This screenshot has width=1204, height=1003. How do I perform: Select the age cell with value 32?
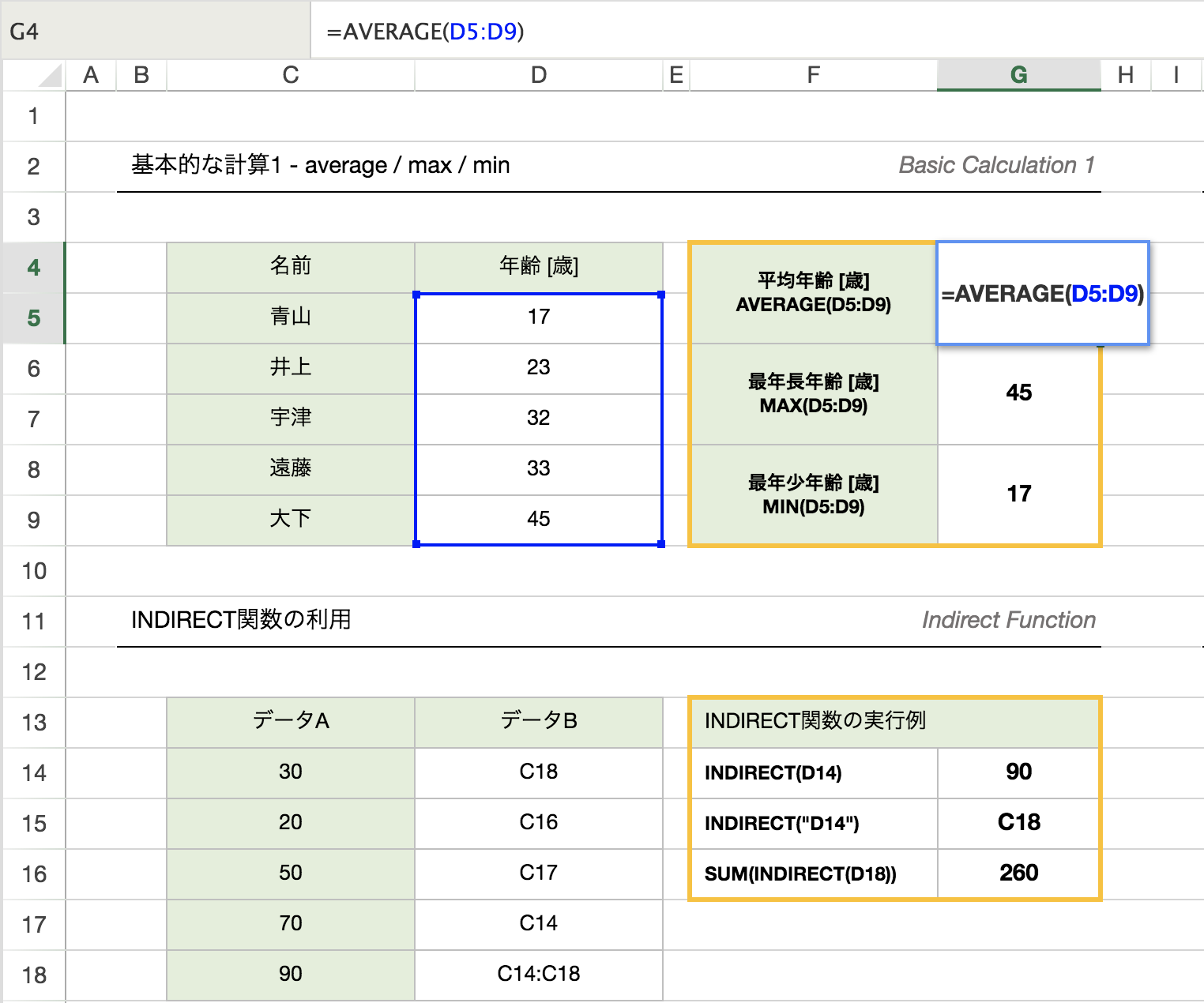pyautogui.click(x=539, y=419)
